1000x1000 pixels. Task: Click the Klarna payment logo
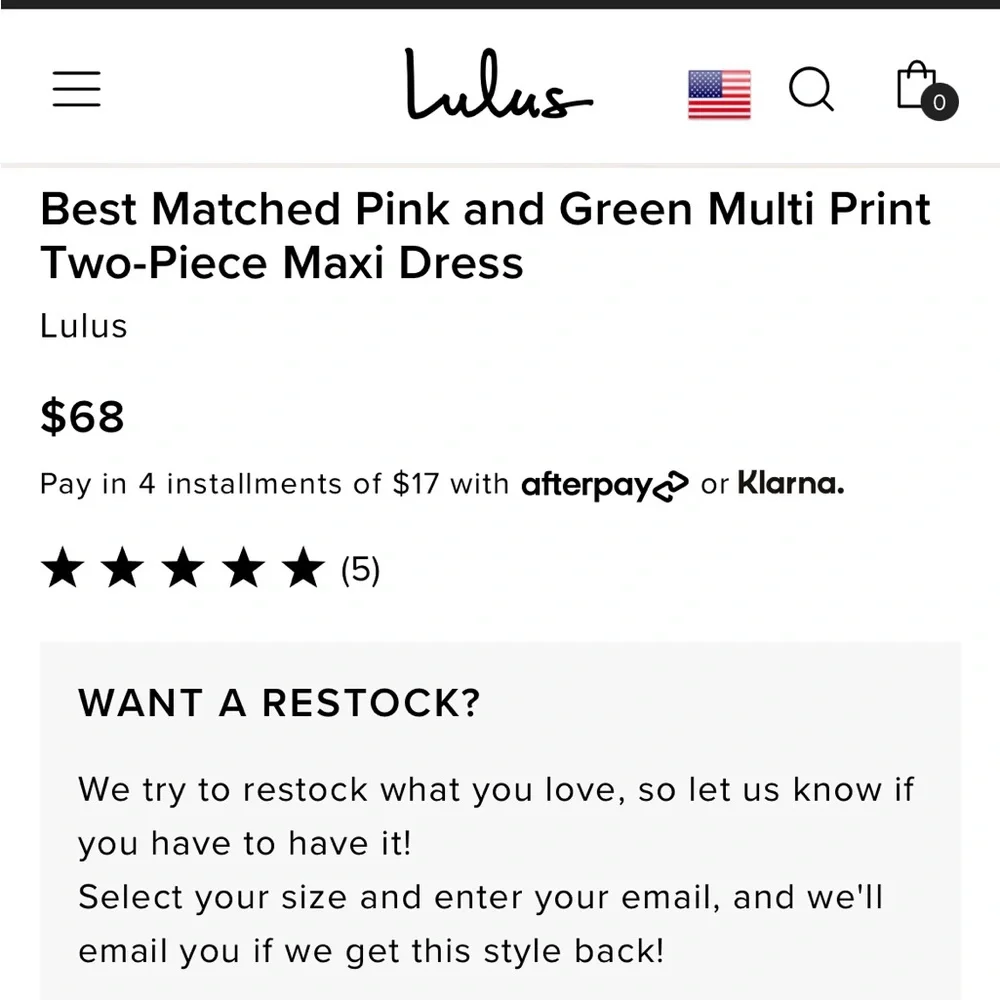[790, 483]
